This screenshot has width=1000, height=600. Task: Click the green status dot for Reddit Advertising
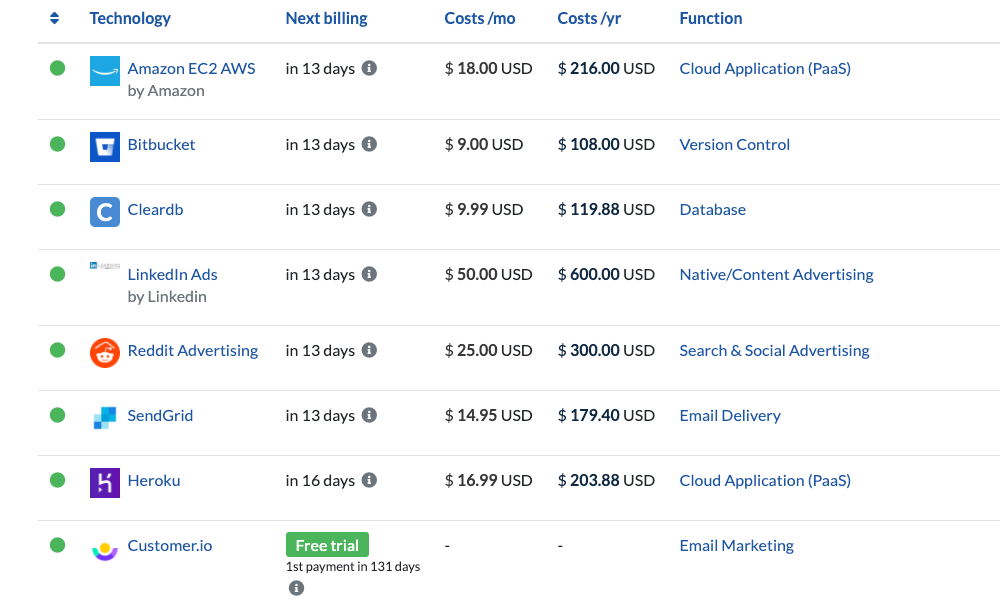click(57, 350)
